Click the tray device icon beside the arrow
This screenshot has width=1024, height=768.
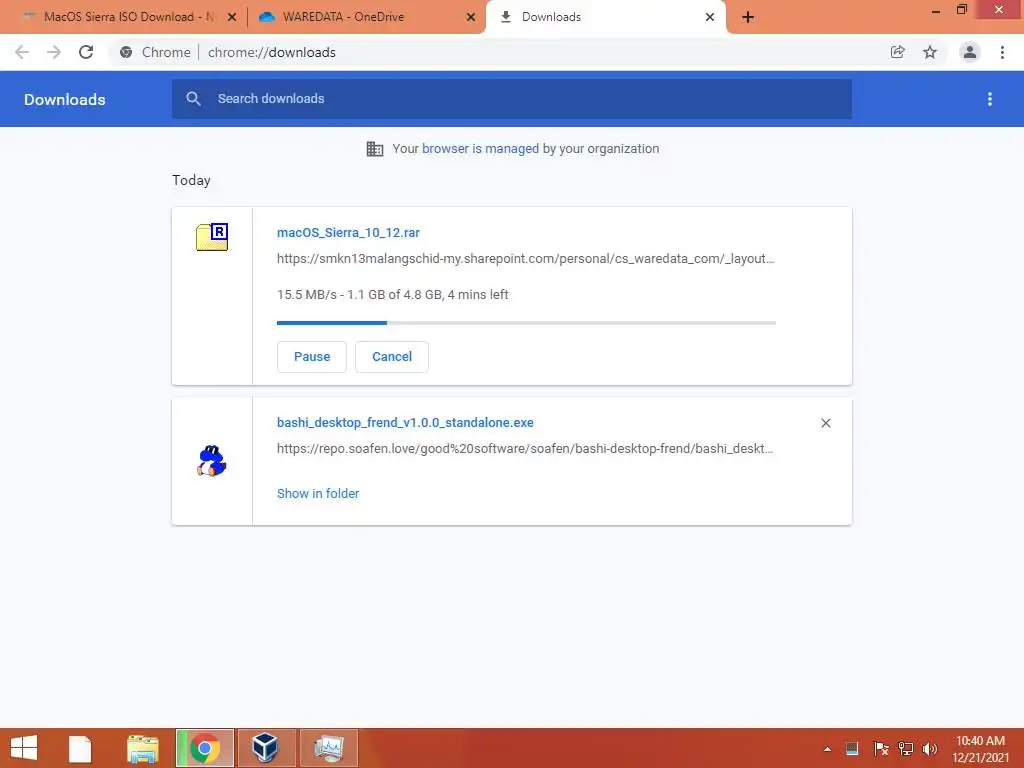(852, 749)
